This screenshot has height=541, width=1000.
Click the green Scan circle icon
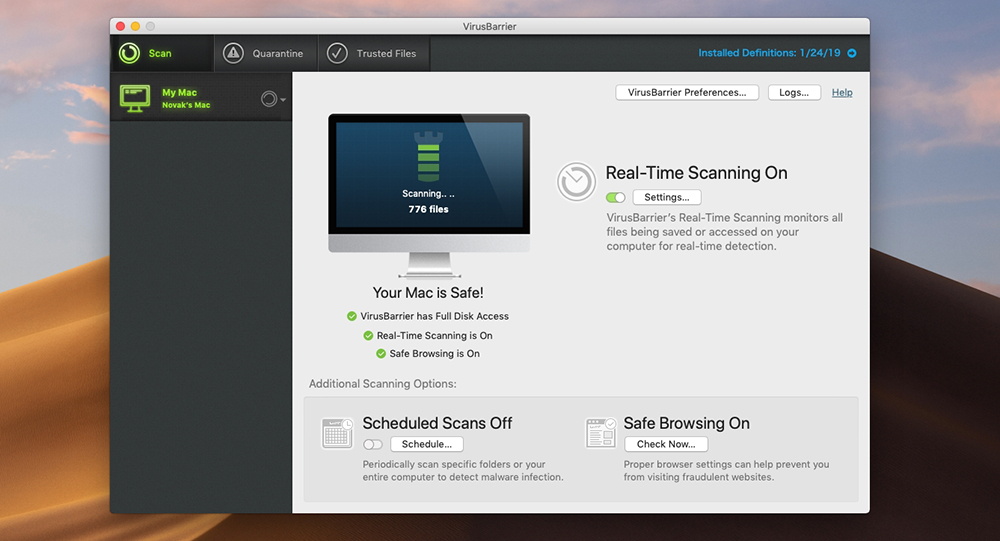click(x=129, y=53)
